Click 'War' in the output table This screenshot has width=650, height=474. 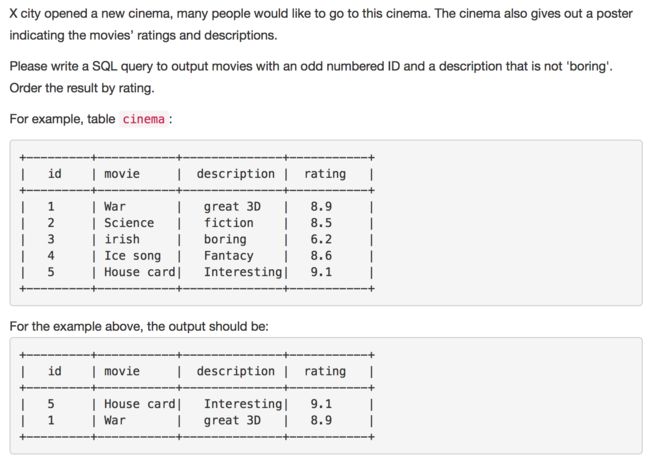coord(114,421)
